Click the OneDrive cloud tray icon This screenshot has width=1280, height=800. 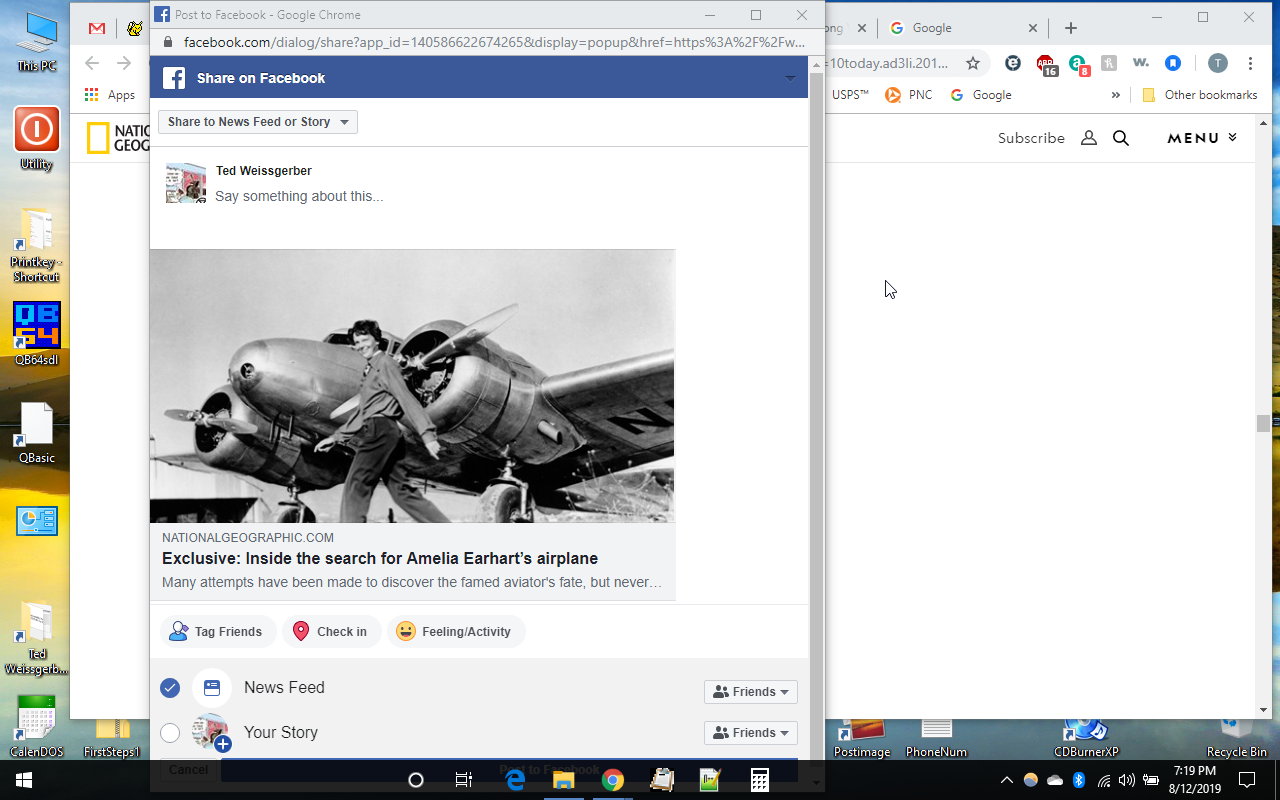pos(1055,780)
